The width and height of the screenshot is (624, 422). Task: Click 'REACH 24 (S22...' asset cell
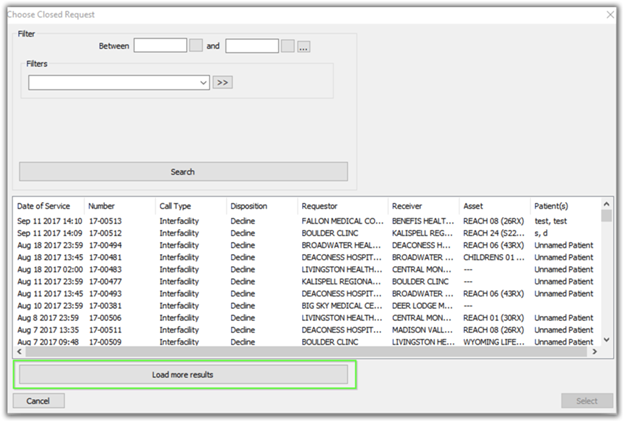pyautogui.click(x=493, y=233)
